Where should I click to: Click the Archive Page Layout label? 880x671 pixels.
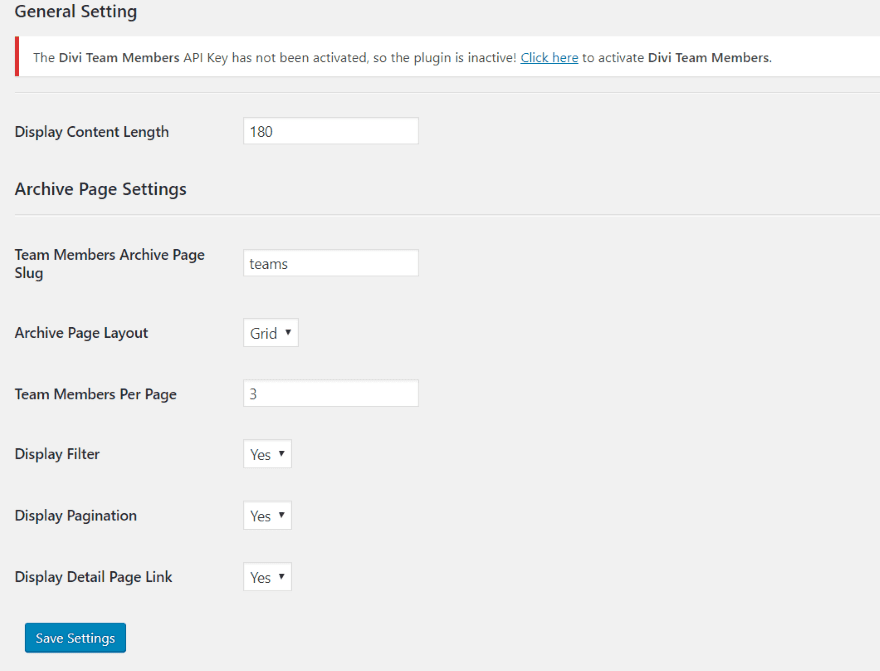click(x=81, y=333)
